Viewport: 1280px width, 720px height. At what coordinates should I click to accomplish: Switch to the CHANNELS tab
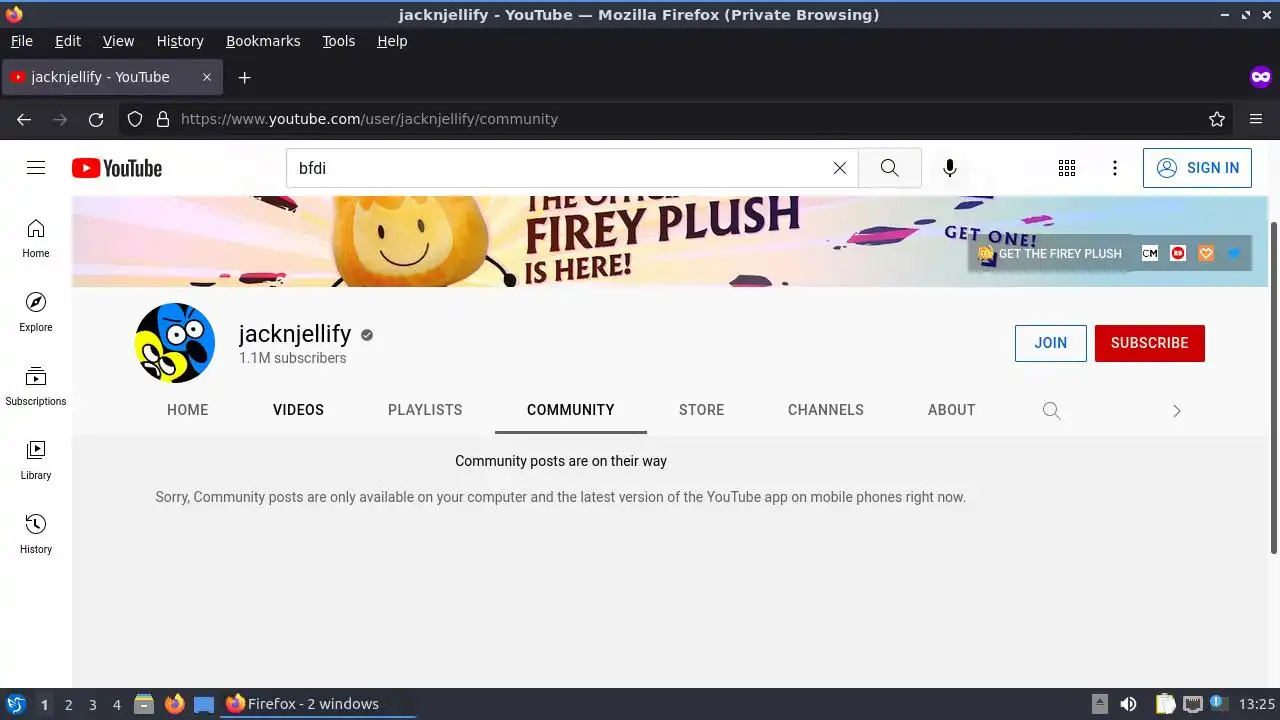[826, 410]
